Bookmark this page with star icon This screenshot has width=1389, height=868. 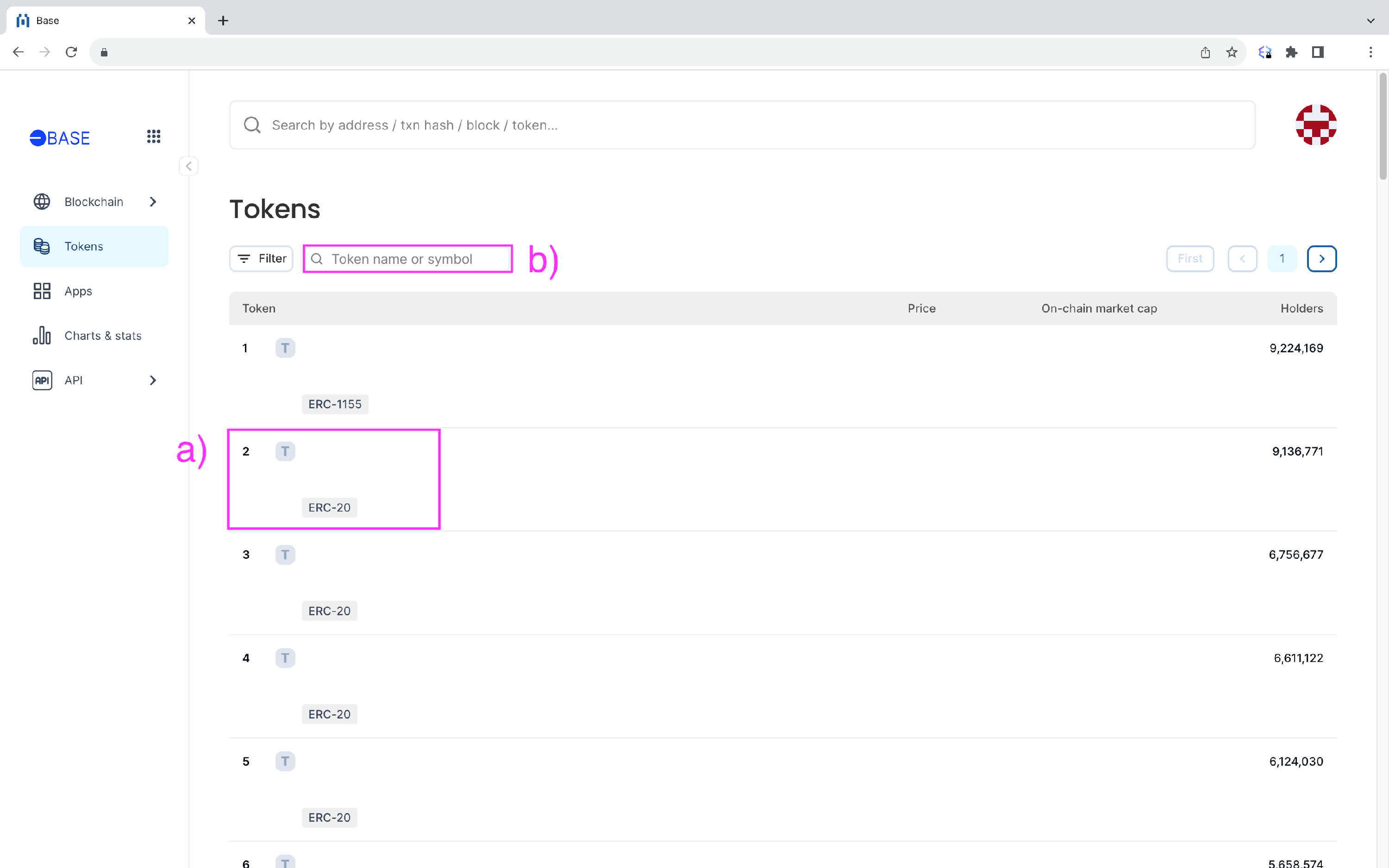(x=1232, y=53)
